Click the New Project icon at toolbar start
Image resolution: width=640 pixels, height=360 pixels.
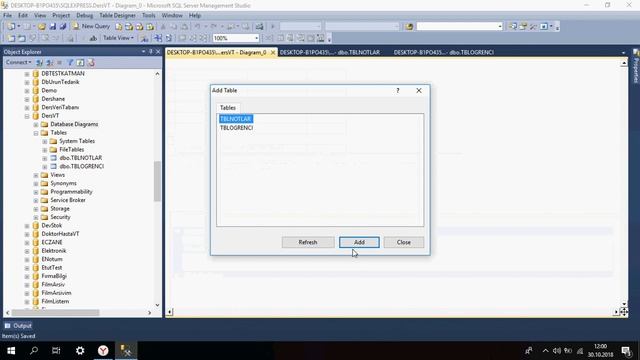click(11, 27)
